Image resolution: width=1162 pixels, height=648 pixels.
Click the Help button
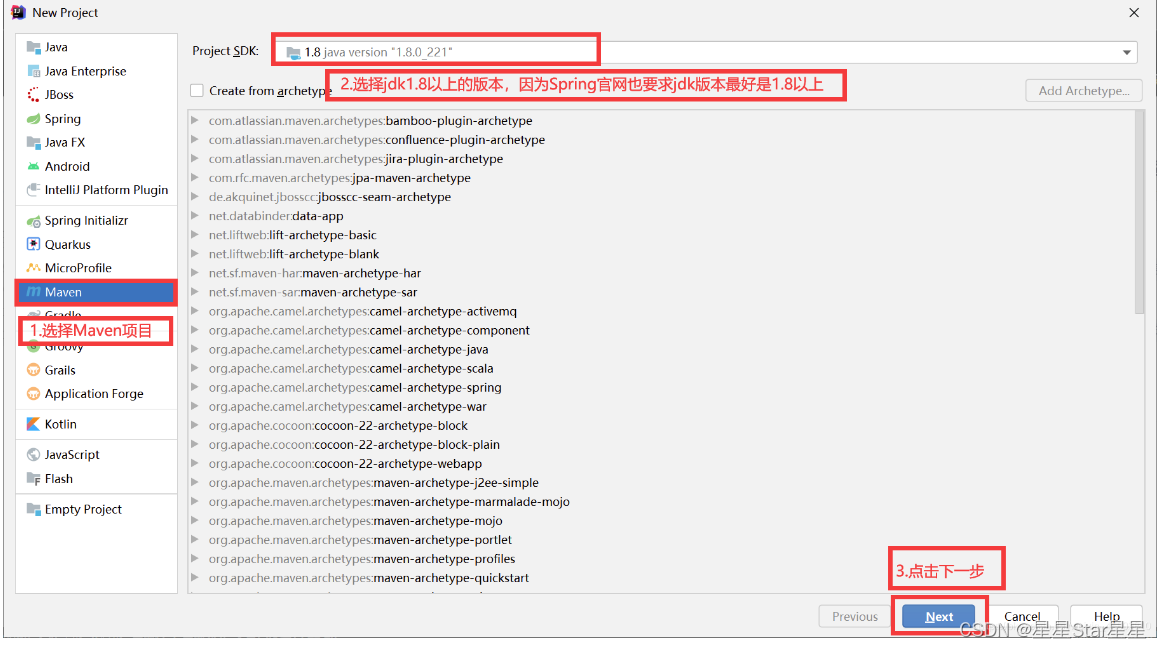pyautogui.click(x=1106, y=617)
